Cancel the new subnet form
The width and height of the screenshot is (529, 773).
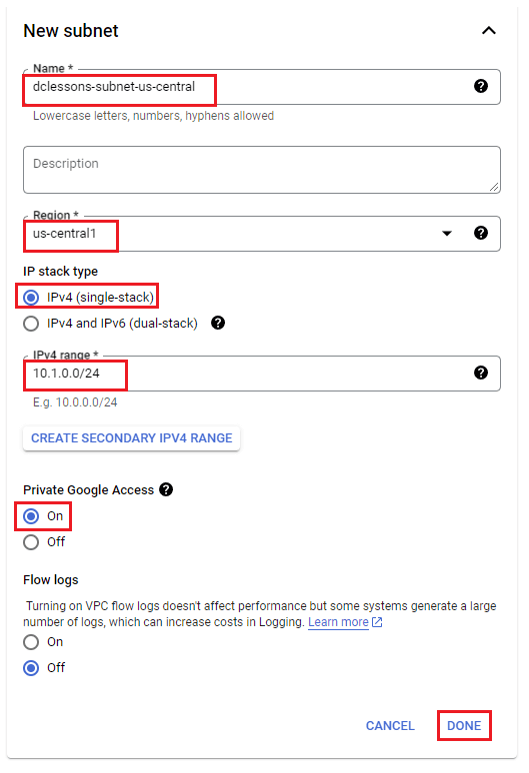[x=390, y=726]
